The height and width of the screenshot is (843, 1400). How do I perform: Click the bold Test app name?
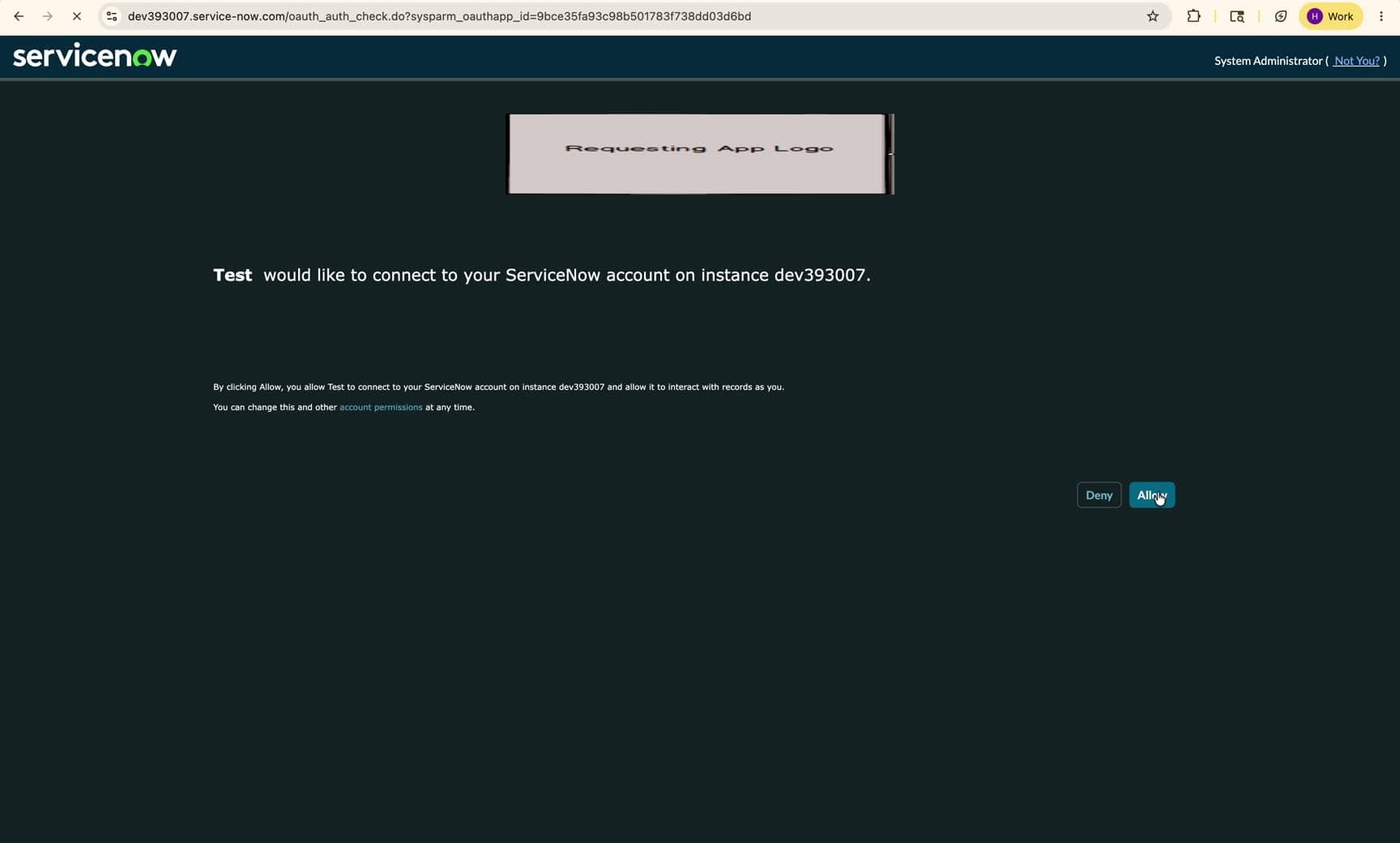pos(233,275)
